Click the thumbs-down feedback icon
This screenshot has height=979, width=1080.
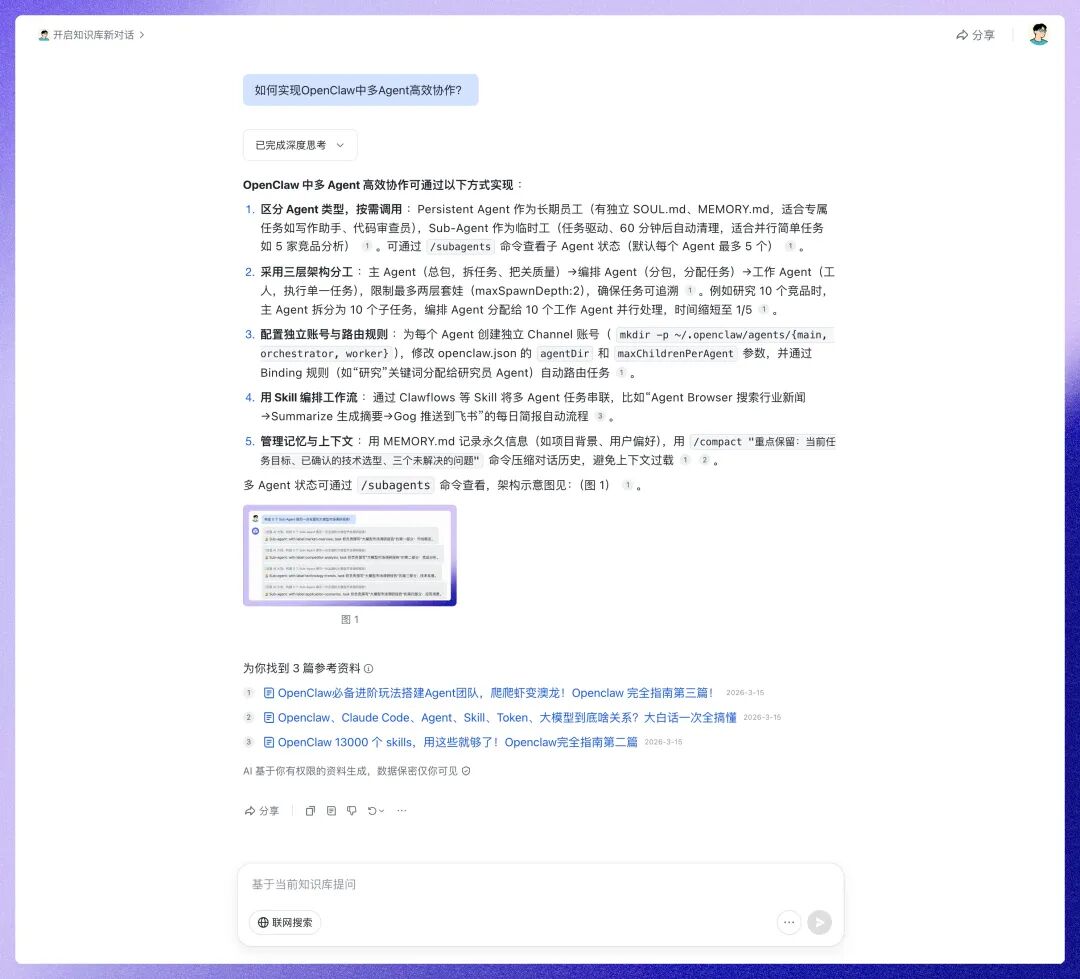351,811
